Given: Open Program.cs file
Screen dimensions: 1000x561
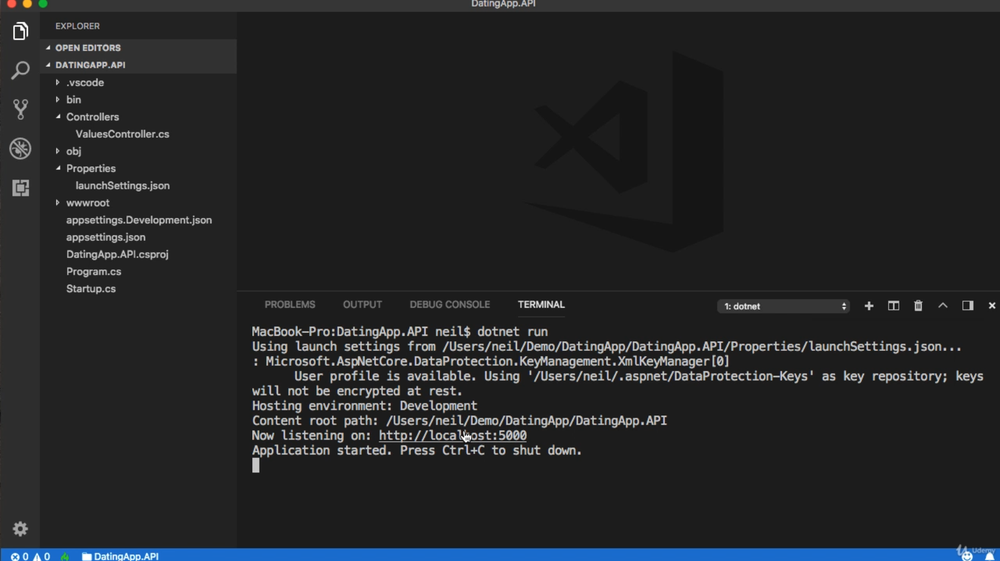Looking at the screenshot, I should click(94, 272).
